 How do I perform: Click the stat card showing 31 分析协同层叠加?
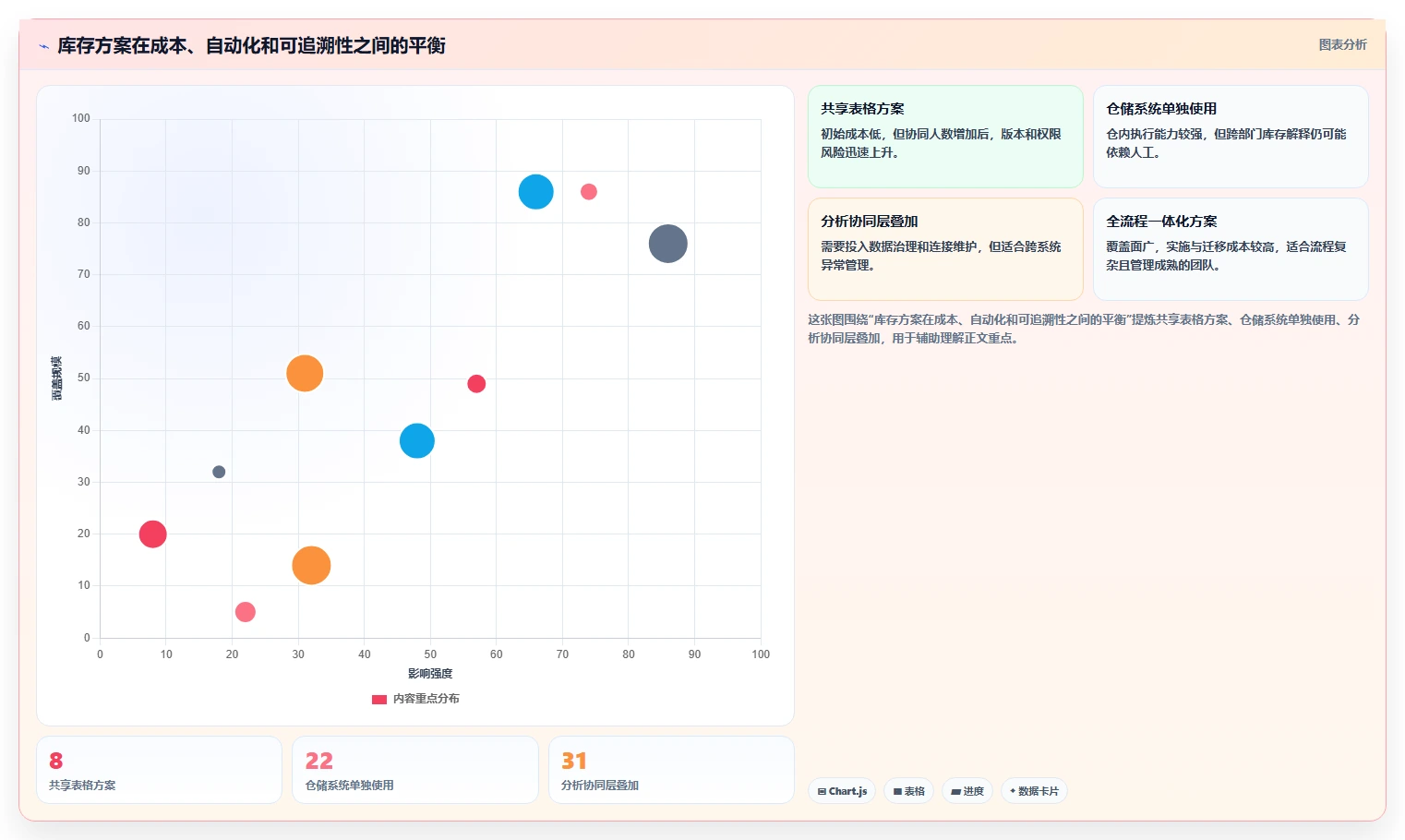[x=671, y=770]
